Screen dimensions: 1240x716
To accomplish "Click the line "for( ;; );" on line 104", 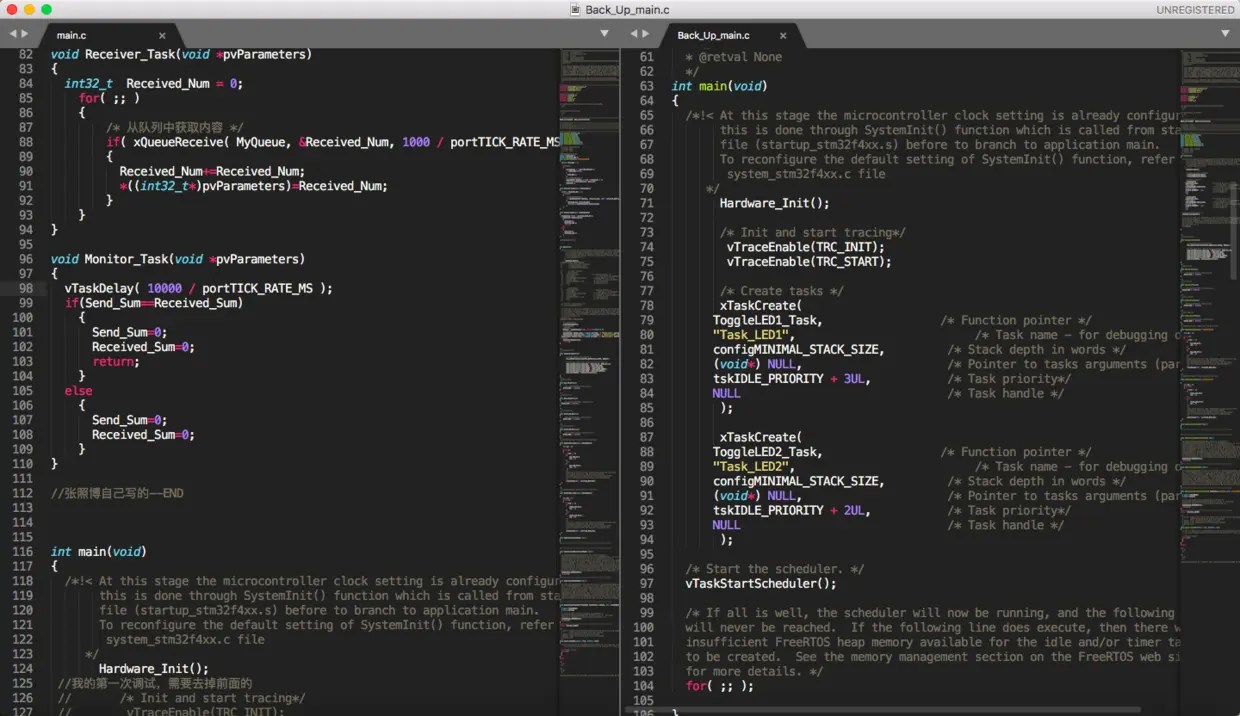I will (720, 686).
